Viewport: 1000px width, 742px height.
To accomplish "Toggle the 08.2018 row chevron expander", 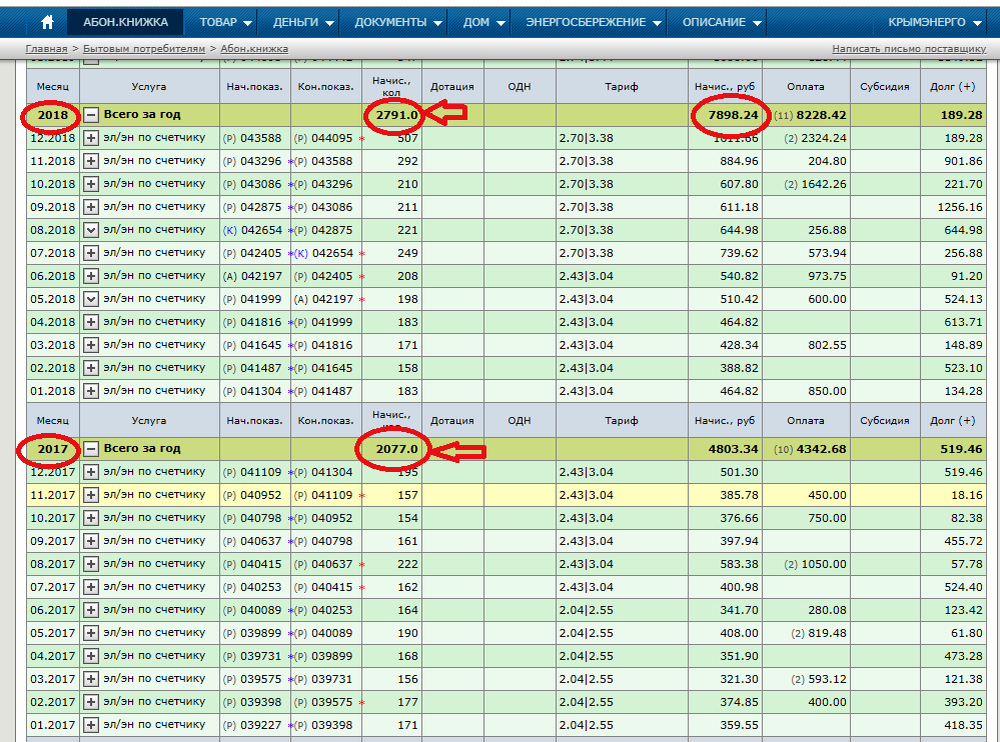I will coord(91,230).
